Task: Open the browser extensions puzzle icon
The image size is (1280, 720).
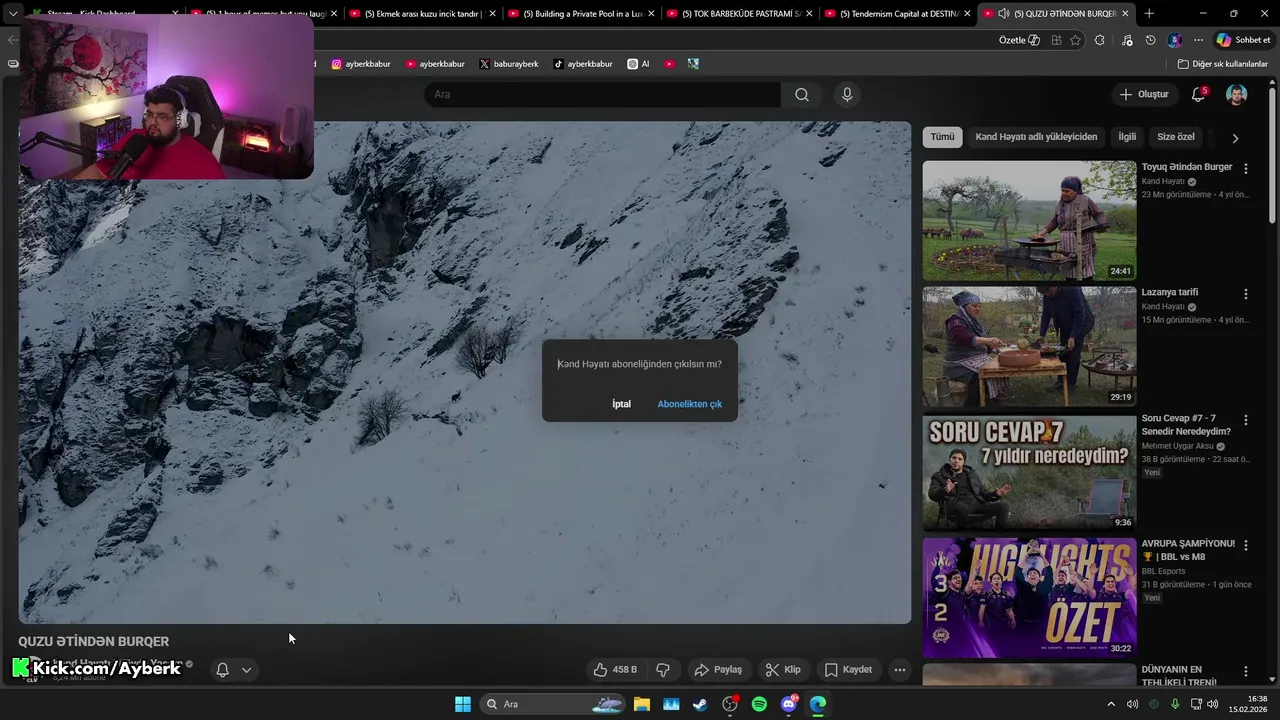Action: 1100,40
